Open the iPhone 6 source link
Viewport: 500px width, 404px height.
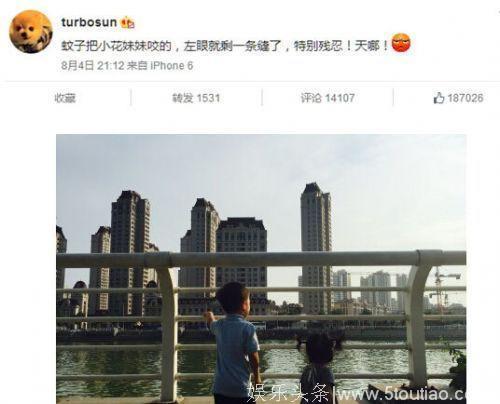(x=172, y=66)
